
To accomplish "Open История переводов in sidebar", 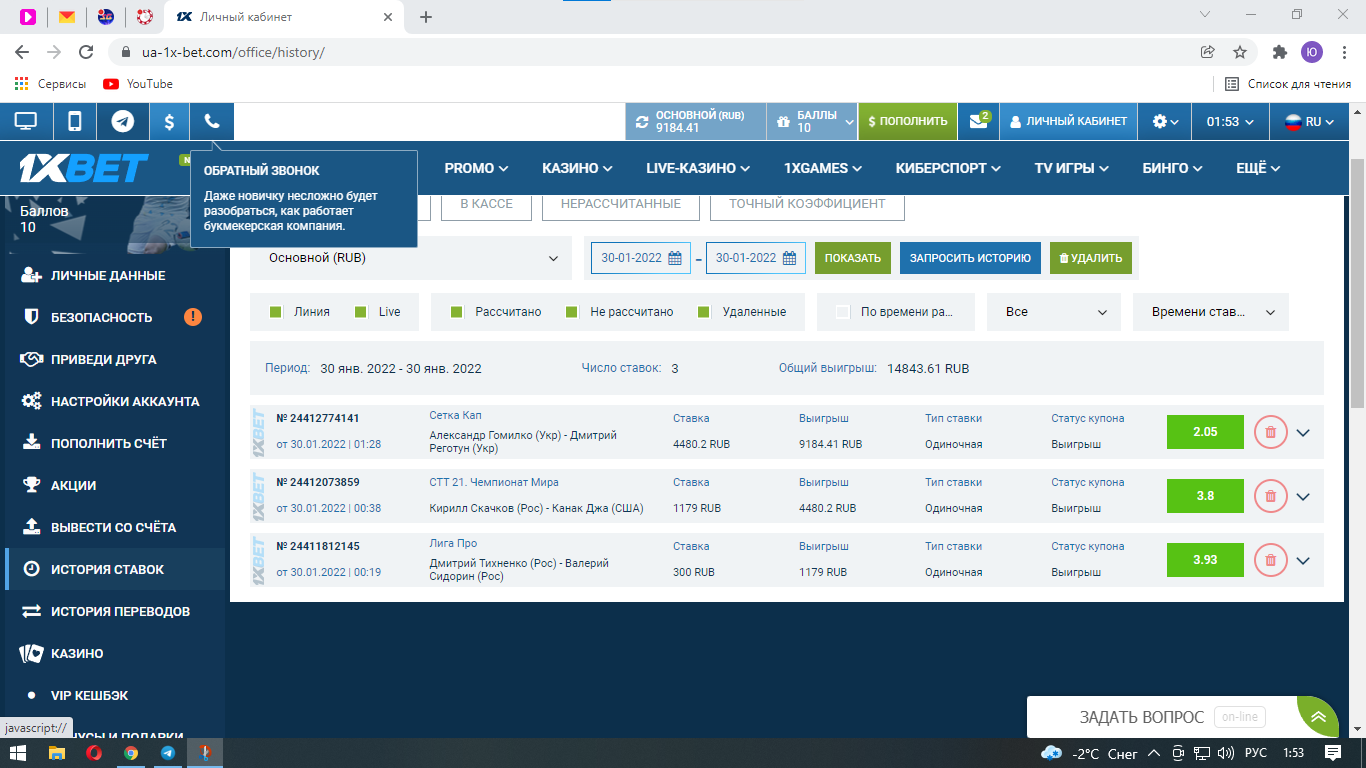I will coord(120,611).
